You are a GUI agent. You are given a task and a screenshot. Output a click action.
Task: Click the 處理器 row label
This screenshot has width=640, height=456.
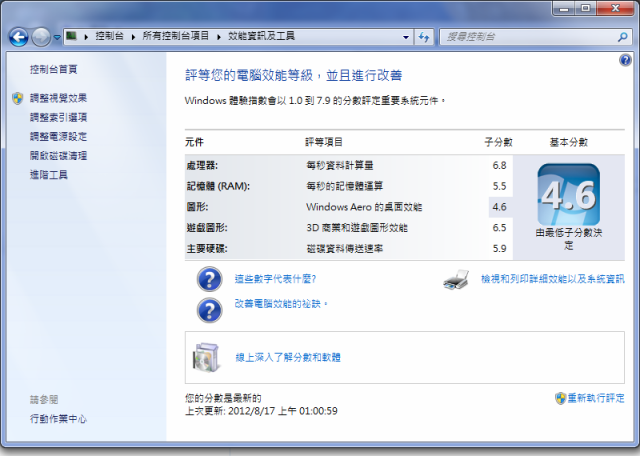202,165
